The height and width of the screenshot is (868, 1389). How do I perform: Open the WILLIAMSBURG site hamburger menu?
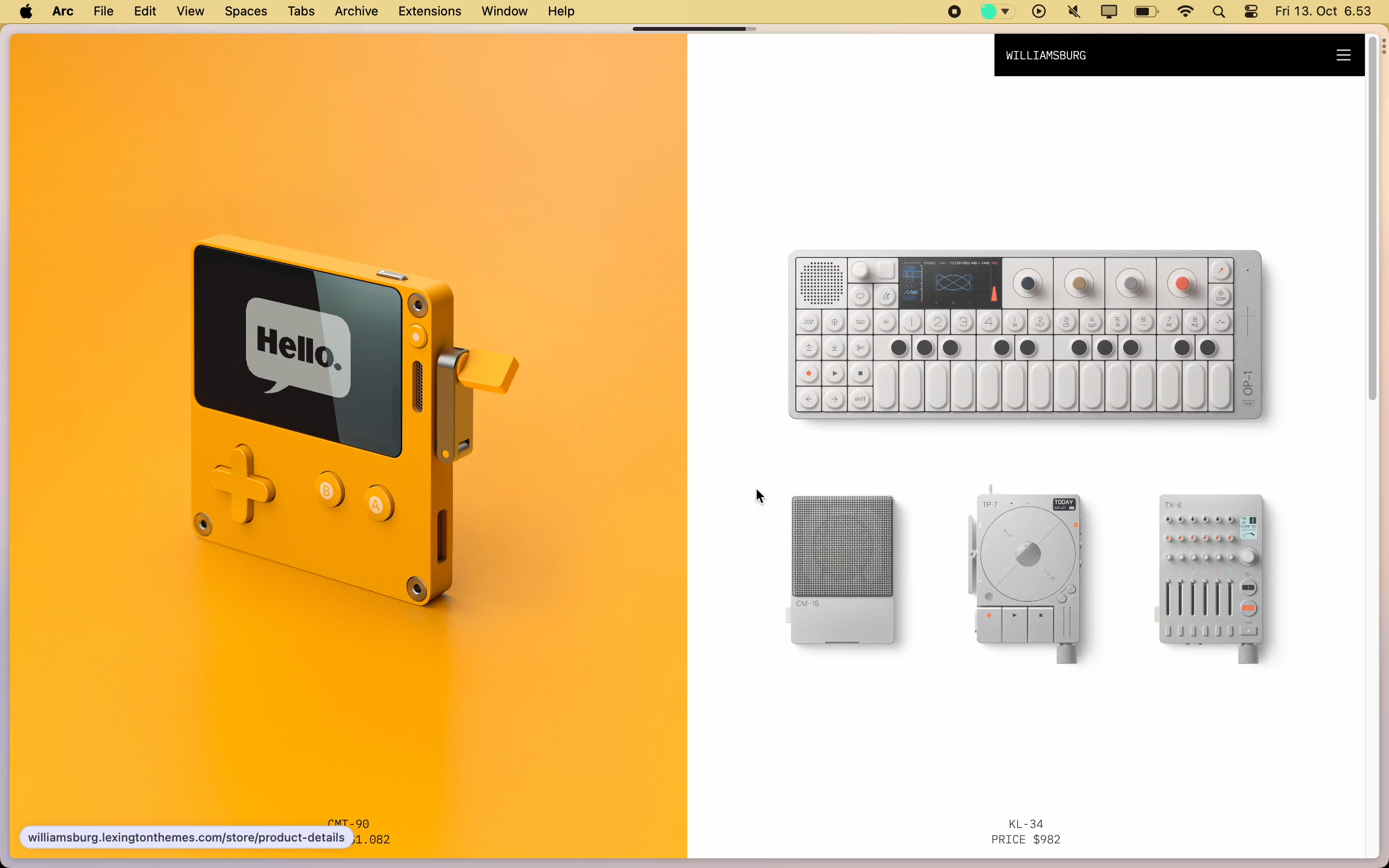1344,55
